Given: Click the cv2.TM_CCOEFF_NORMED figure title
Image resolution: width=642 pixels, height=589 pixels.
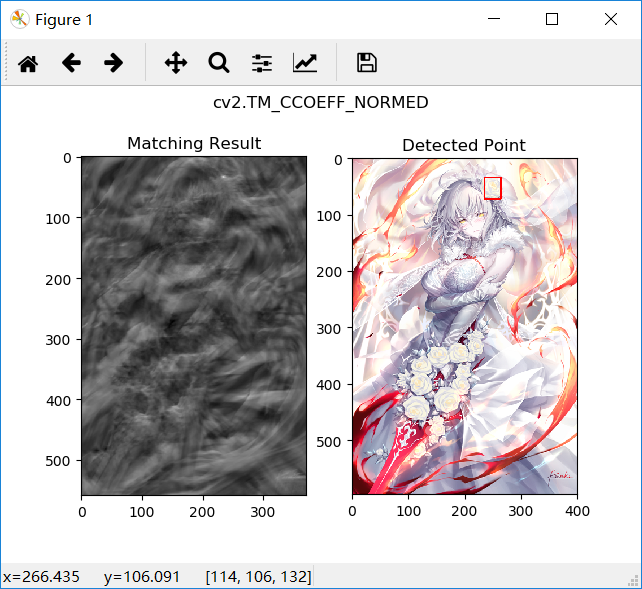Looking at the screenshot, I should click(321, 102).
